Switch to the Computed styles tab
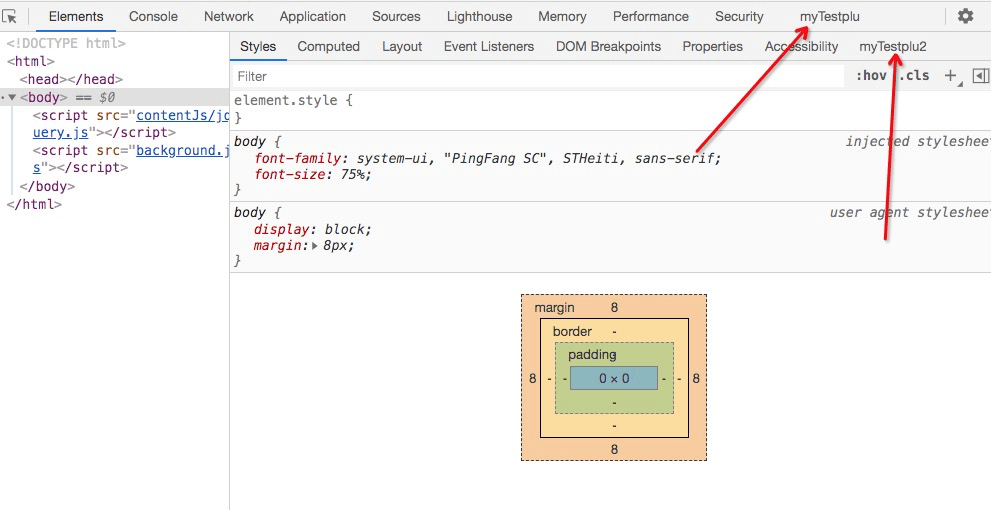 pyautogui.click(x=328, y=47)
